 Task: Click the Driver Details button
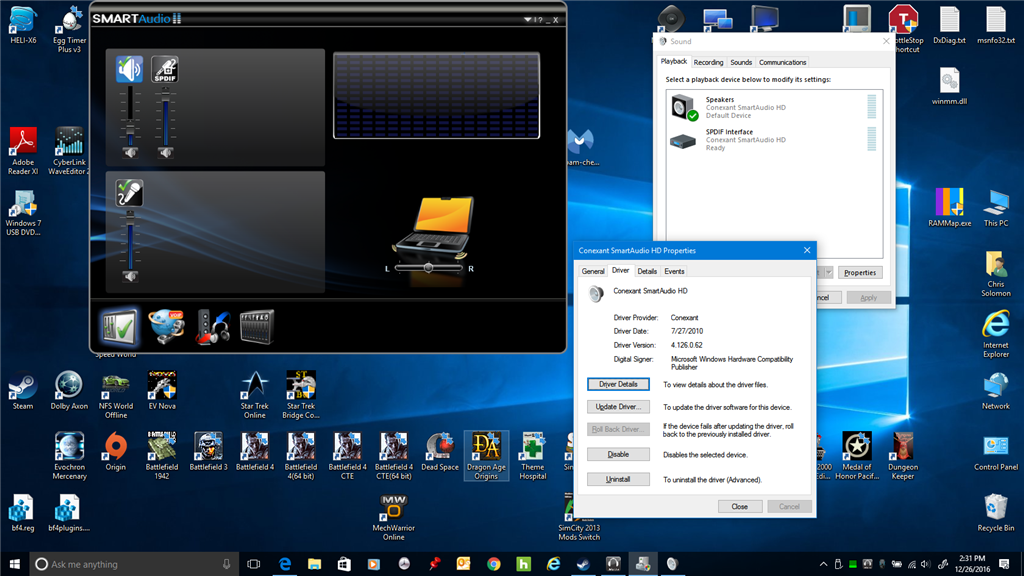pyautogui.click(x=618, y=384)
